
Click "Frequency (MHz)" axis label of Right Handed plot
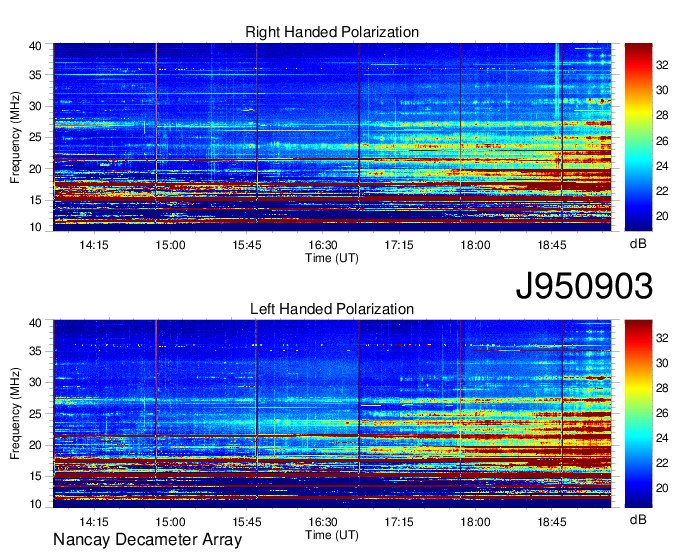15,137
